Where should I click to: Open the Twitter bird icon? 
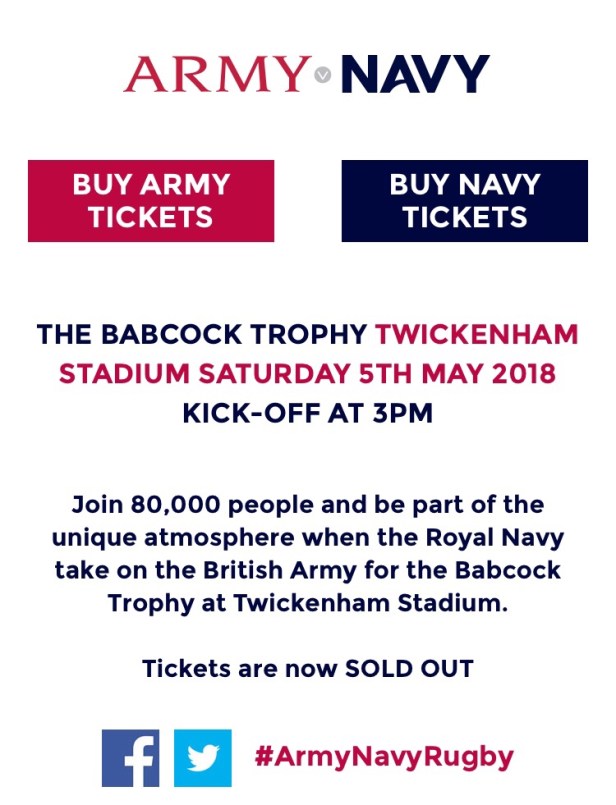coord(203,758)
